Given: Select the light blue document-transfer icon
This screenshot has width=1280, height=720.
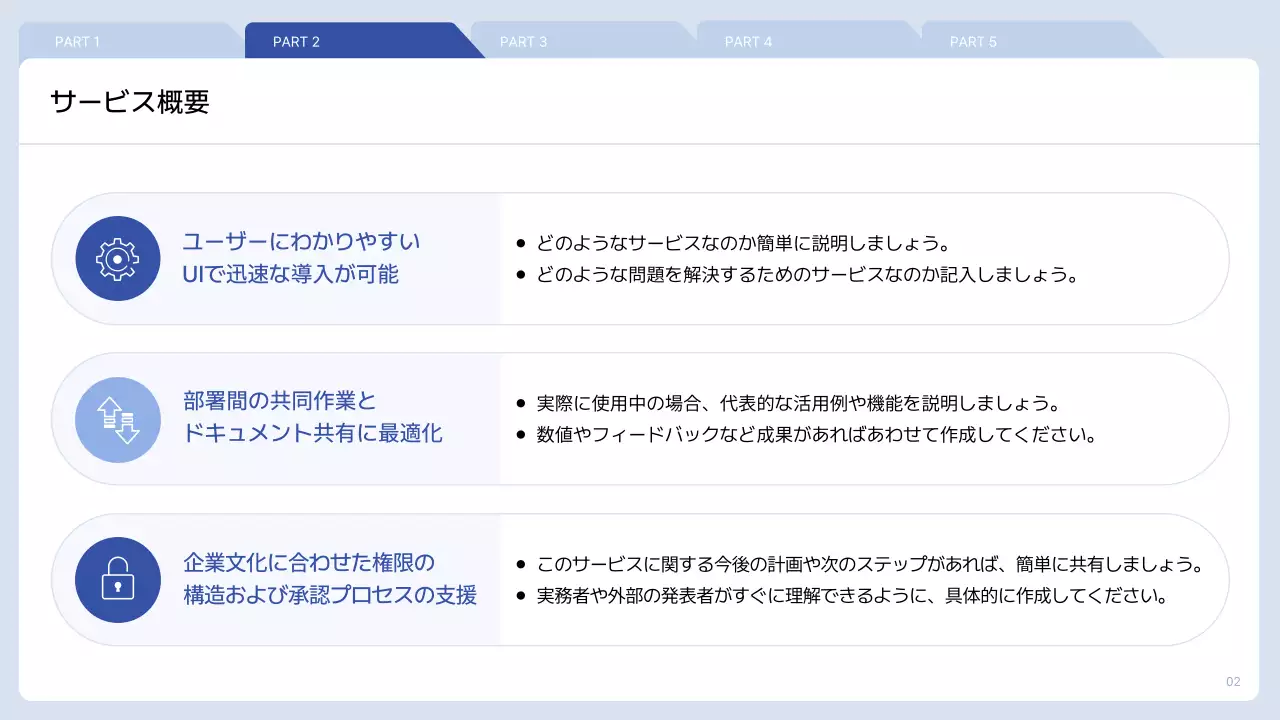Looking at the screenshot, I should [x=117, y=419].
